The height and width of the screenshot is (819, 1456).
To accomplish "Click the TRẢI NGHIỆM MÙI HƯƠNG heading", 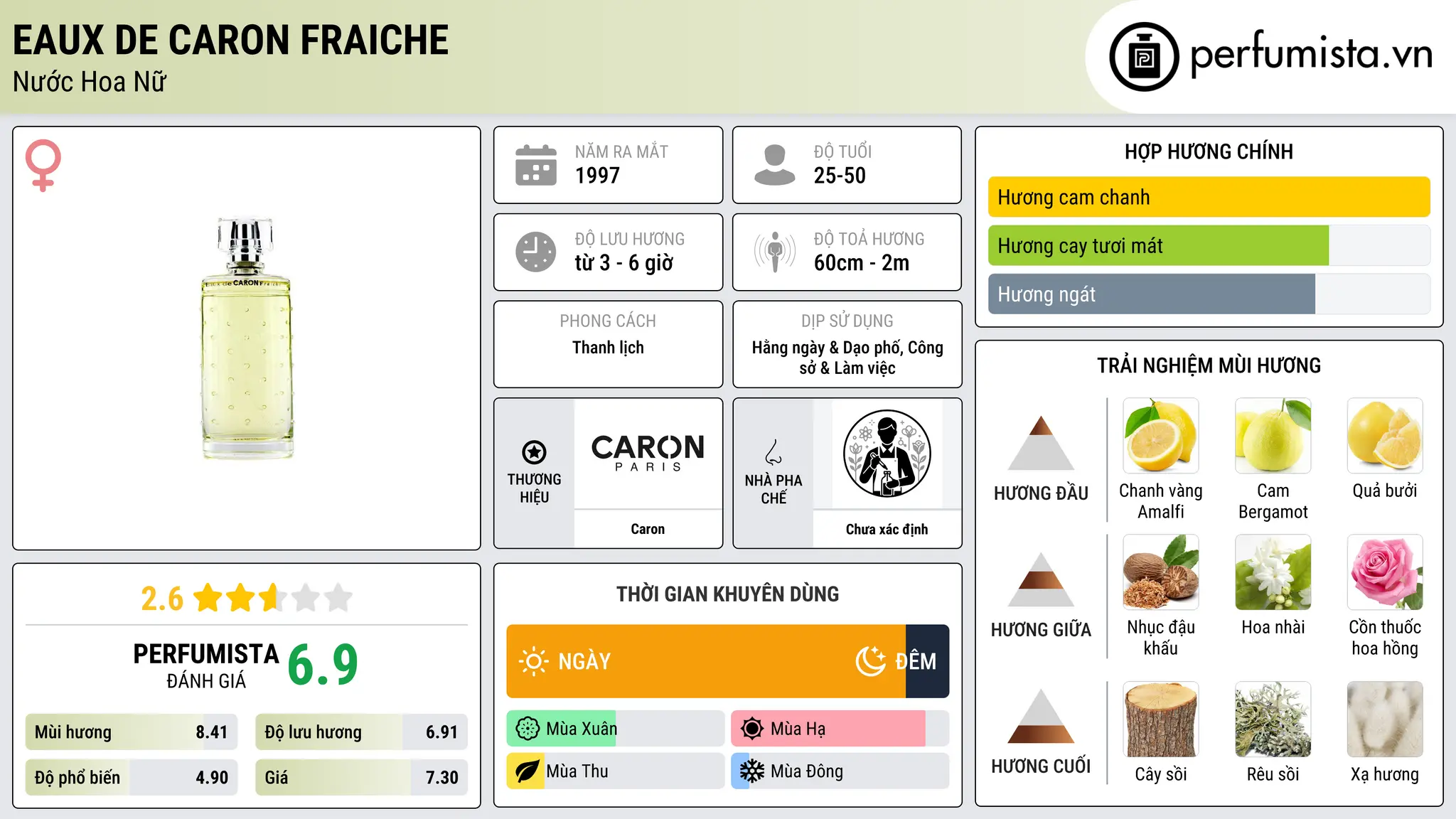I will pyautogui.click(x=1209, y=365).
